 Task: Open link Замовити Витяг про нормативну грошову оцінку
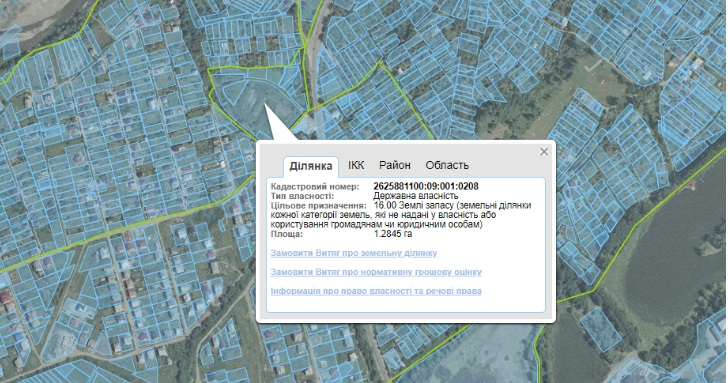click(x=376, y=272)
